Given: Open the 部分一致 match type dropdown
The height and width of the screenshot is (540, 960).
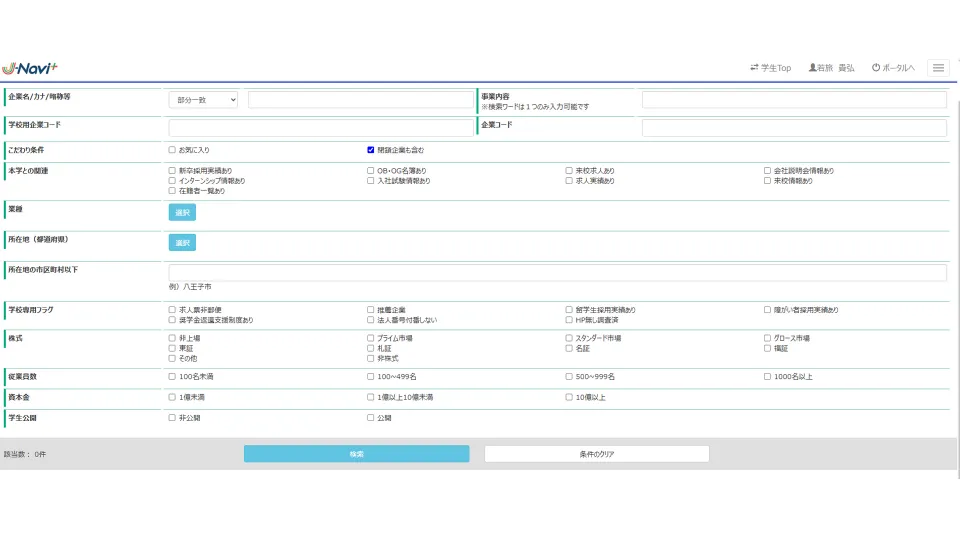Looking at the screenshot, I should (x=203, y=100).
